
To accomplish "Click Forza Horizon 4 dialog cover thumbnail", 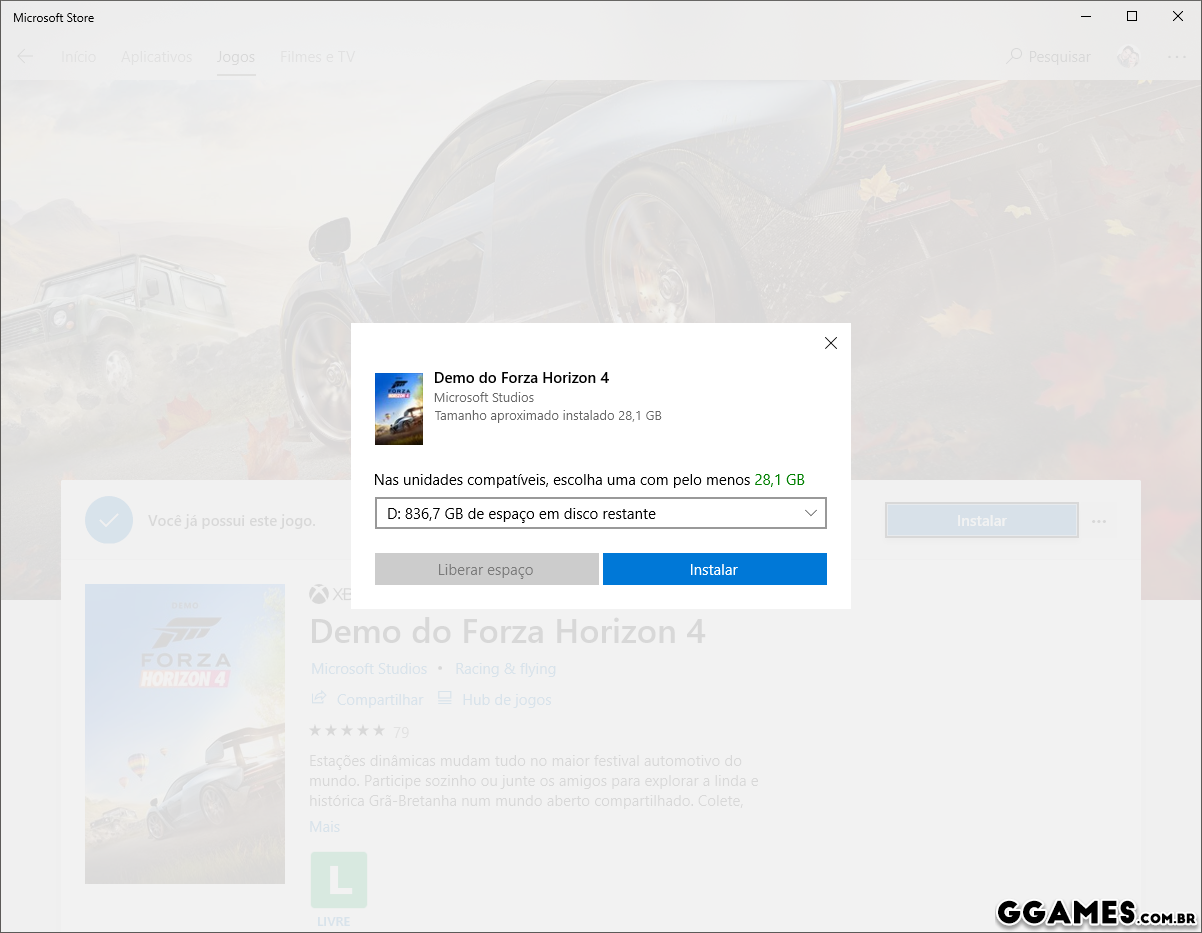I will (398, 408).
